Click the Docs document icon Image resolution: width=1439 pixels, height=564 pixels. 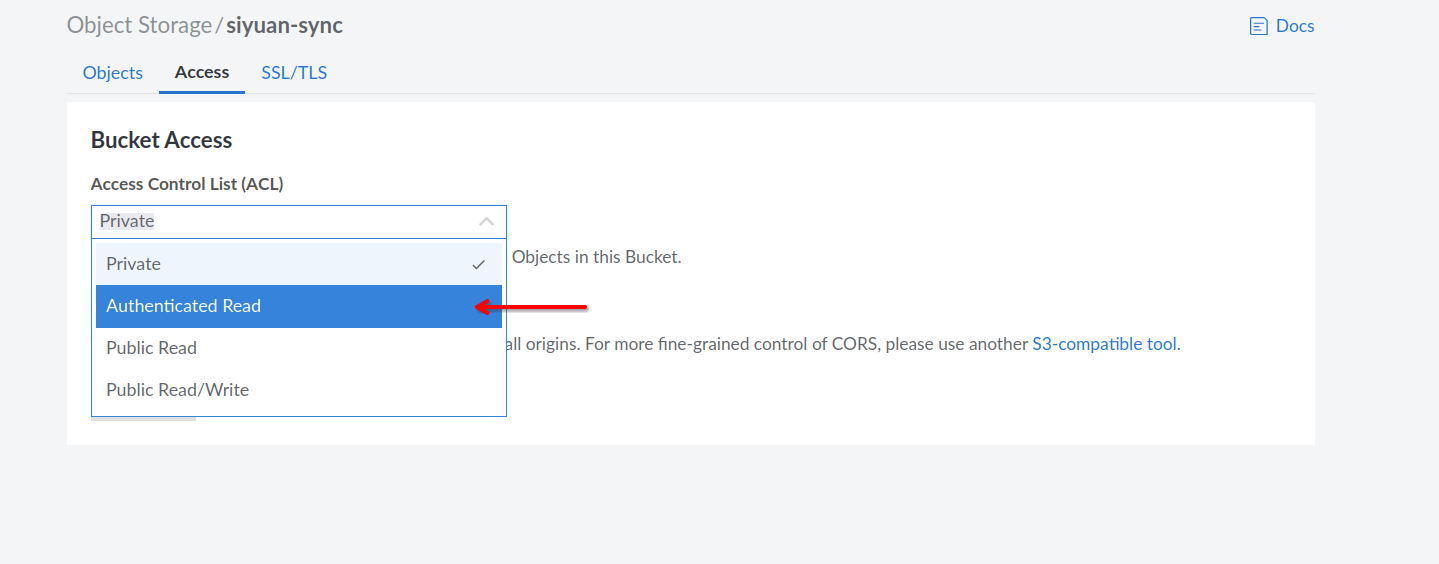[x=1258, y=27]
